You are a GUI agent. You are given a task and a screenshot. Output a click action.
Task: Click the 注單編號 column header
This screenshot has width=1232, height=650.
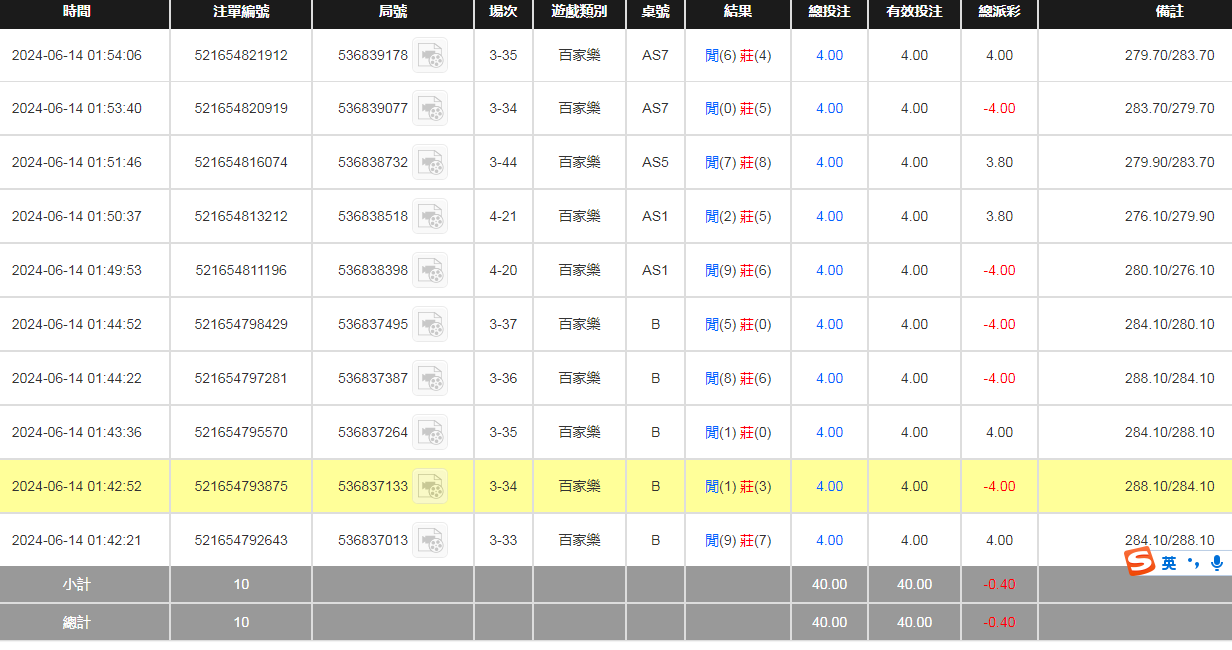(241, 12)
